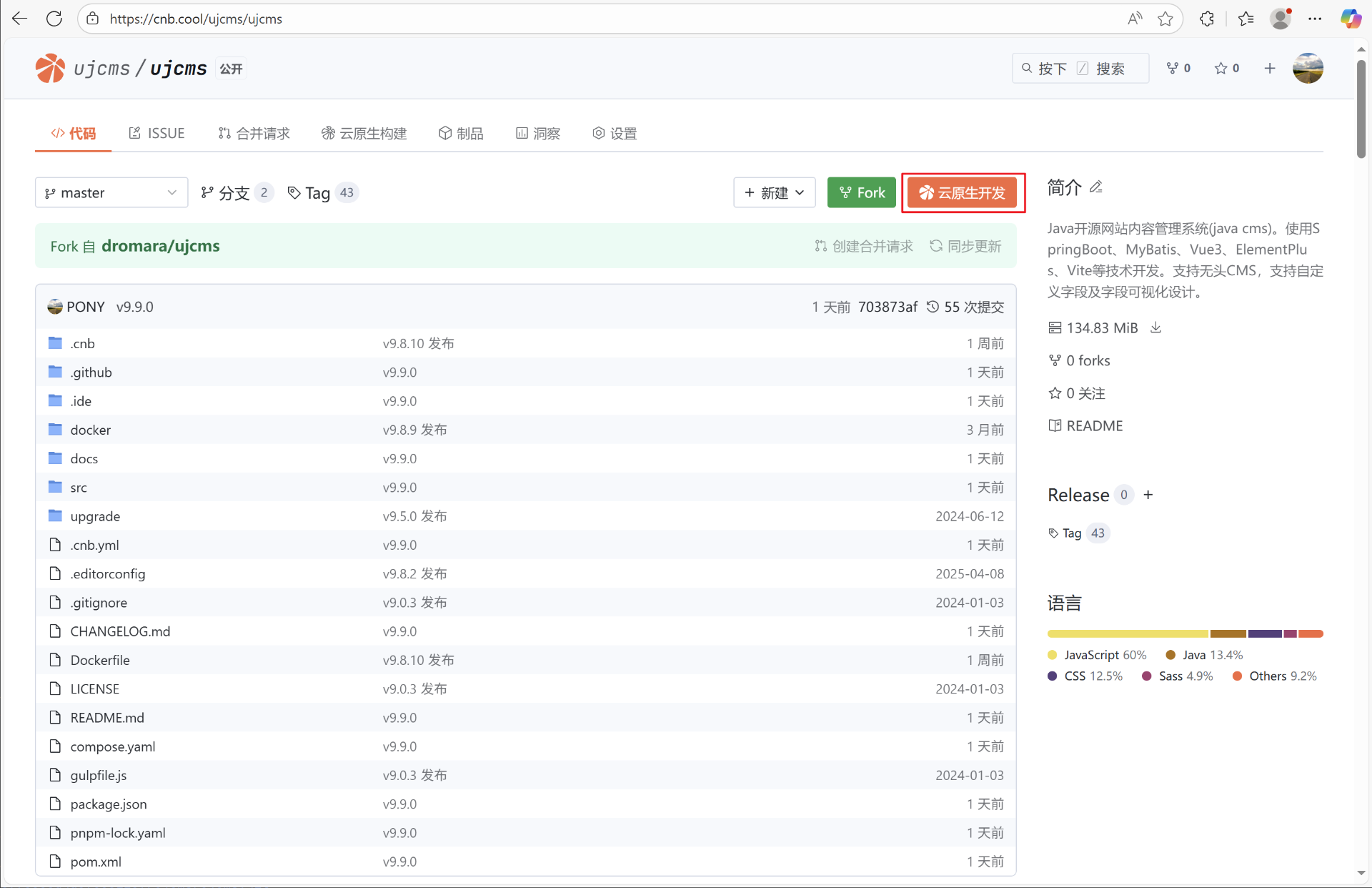Open the 设置 tab

pyautogui.click(x=615, y=133)
